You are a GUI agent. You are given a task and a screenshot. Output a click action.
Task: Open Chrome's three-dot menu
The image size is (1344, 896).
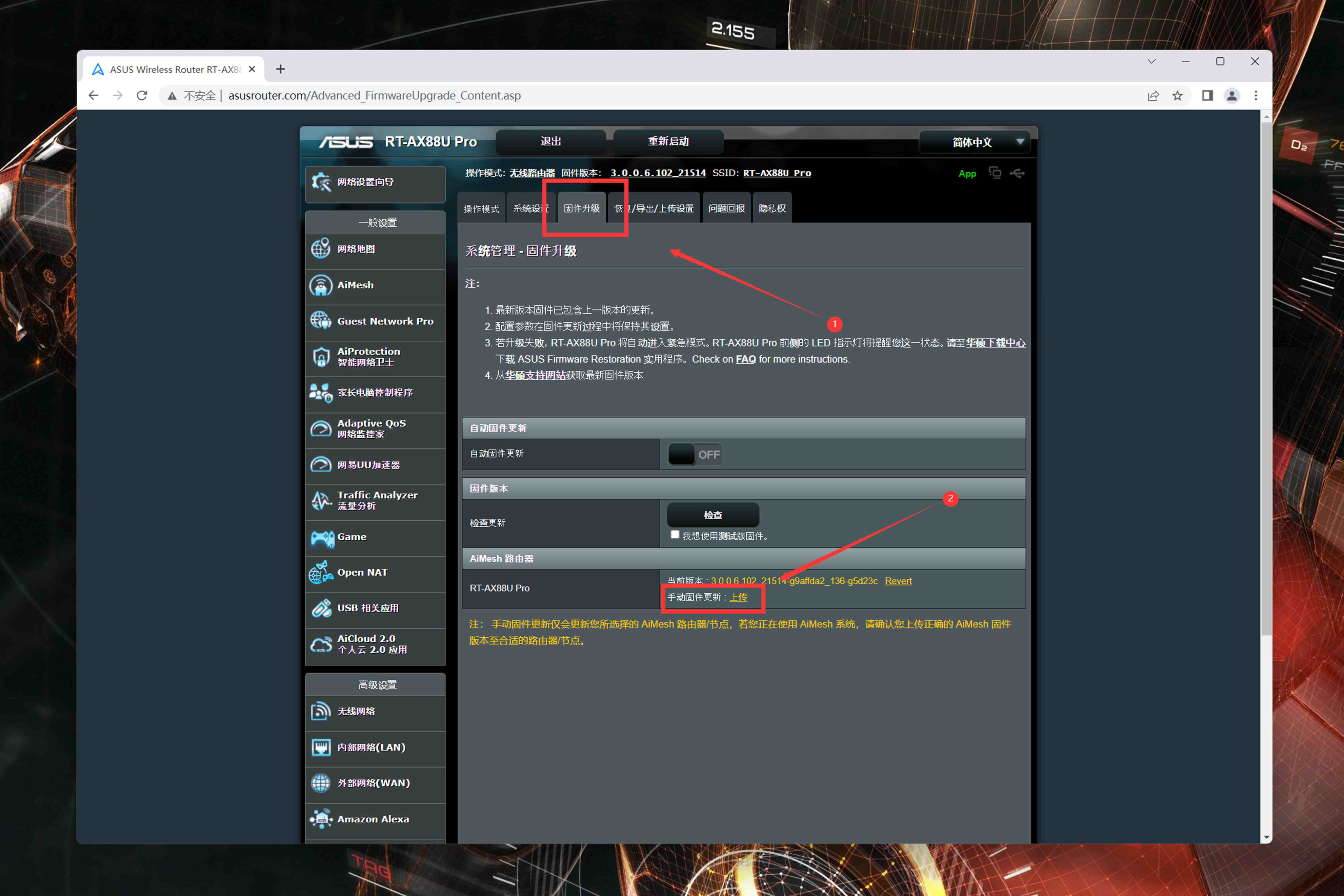point(1256,96)
